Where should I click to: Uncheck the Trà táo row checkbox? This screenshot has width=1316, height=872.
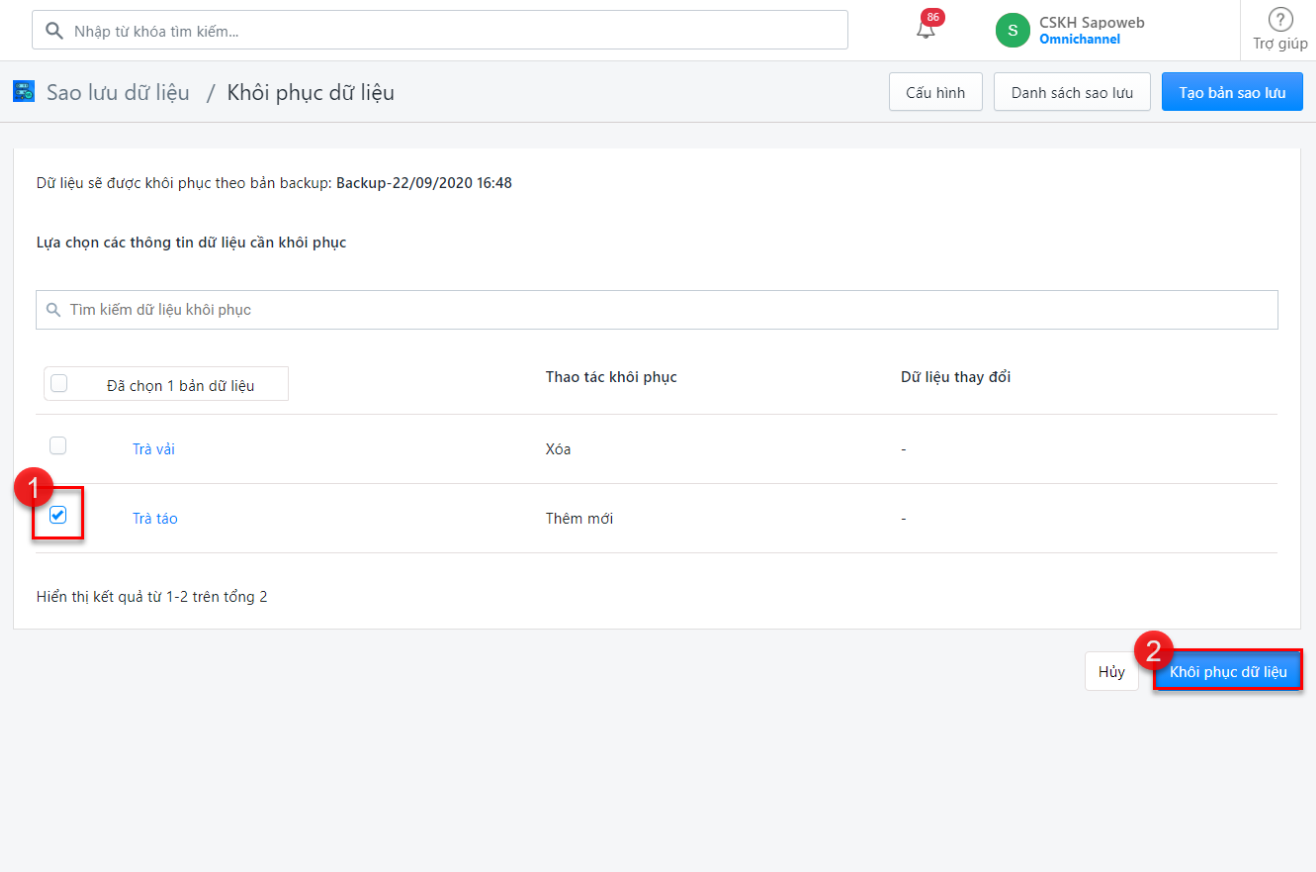pyautogui.click(x=58, y=515)
